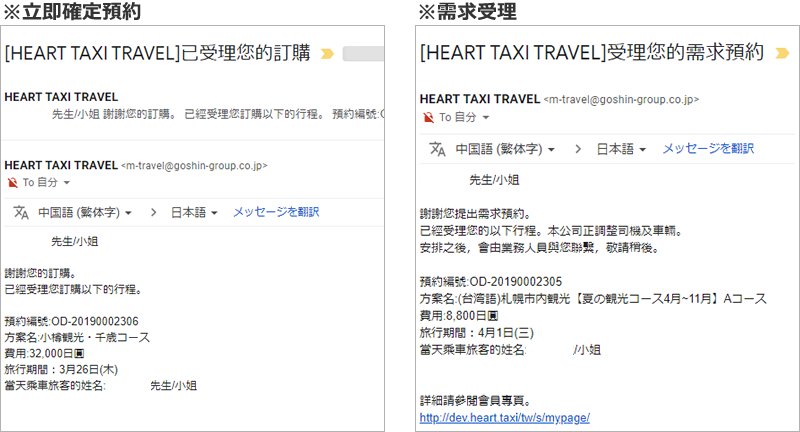This screenshot has width=800, height=432.
Task: Click 'メッセージを翻訳' in the right email
Action: (708, 148)
